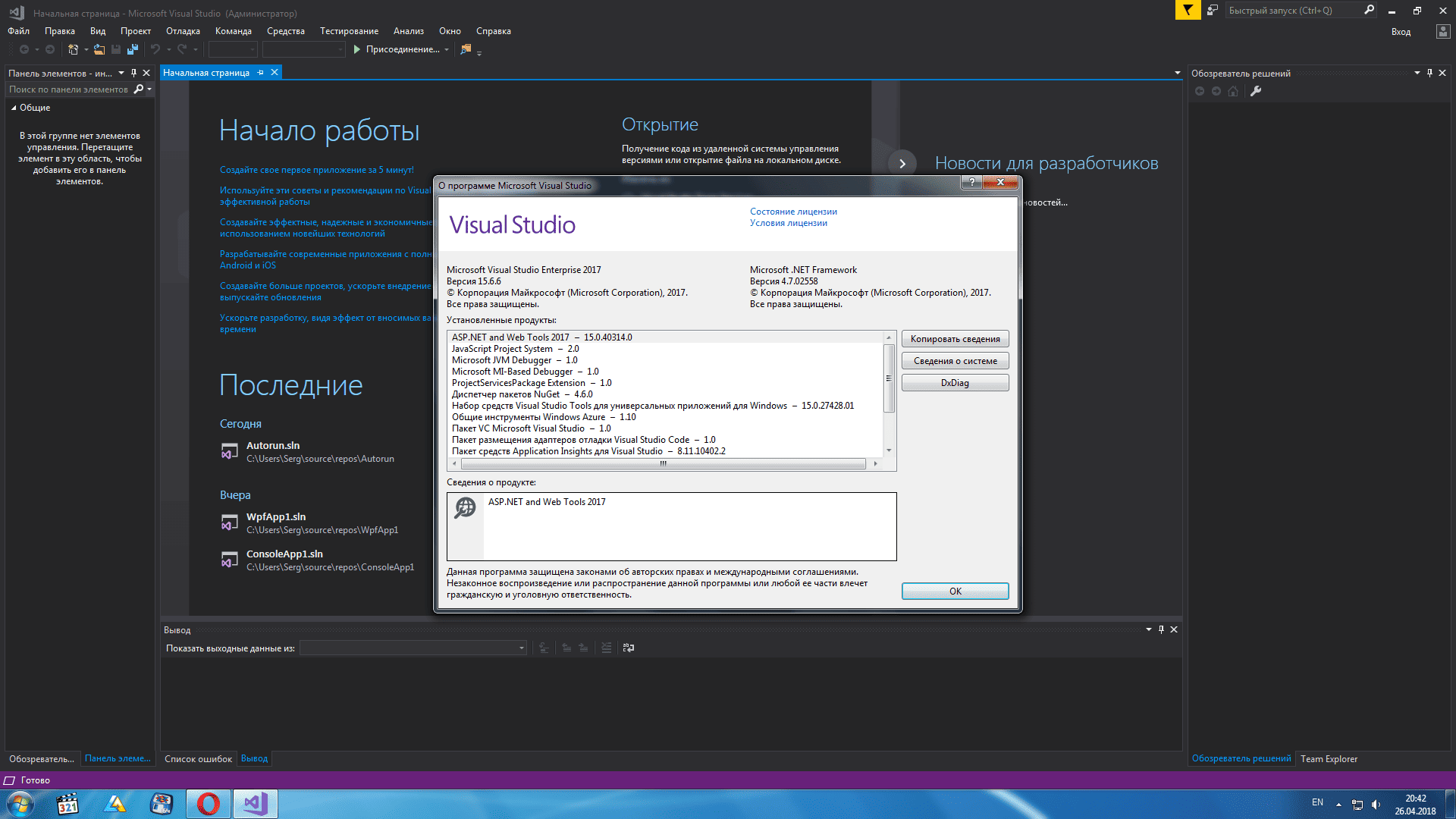The height and width of the screenshot is (819, 1456).
Task: Click the account settings avatar icon
Action: click(1442, 31)
